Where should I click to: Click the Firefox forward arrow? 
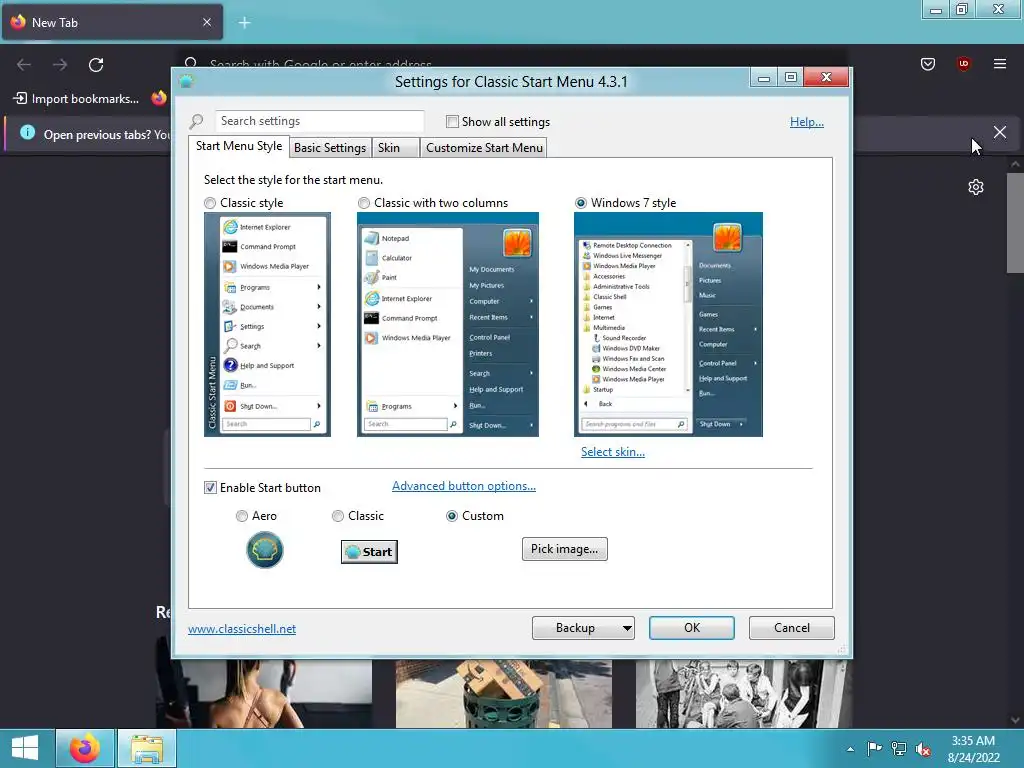click(60, 64)
